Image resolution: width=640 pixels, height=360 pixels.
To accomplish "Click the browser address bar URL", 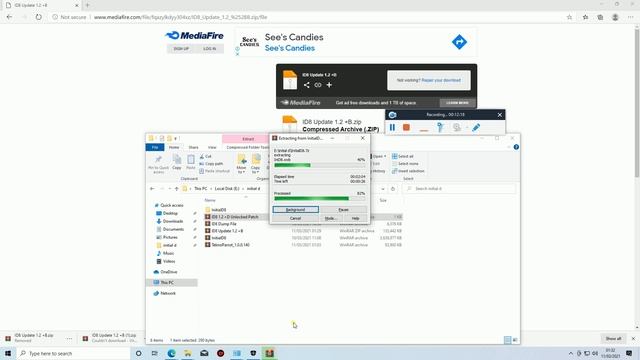I will 180,17.
